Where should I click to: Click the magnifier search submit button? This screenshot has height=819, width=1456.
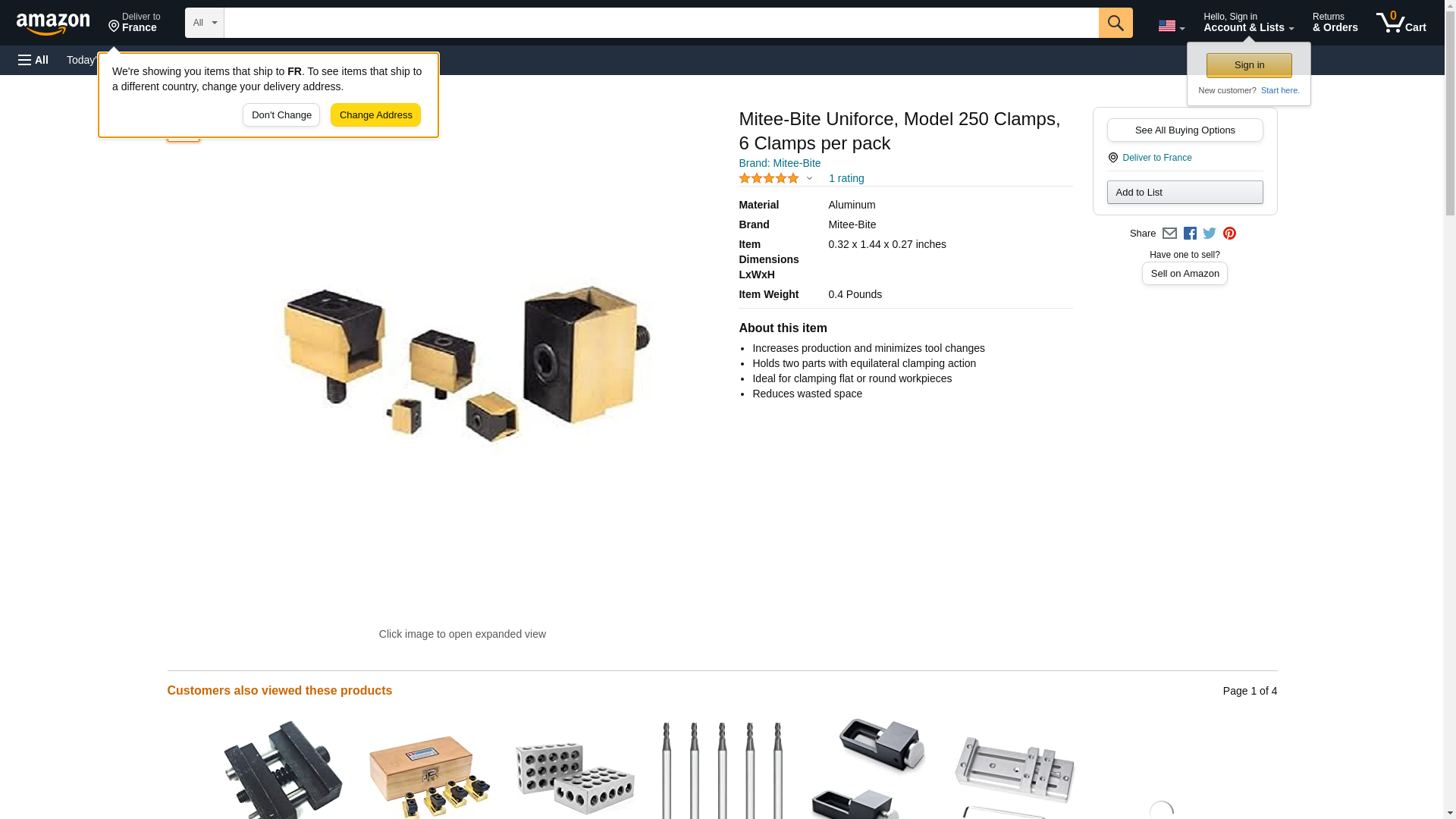pos(1115,23)
